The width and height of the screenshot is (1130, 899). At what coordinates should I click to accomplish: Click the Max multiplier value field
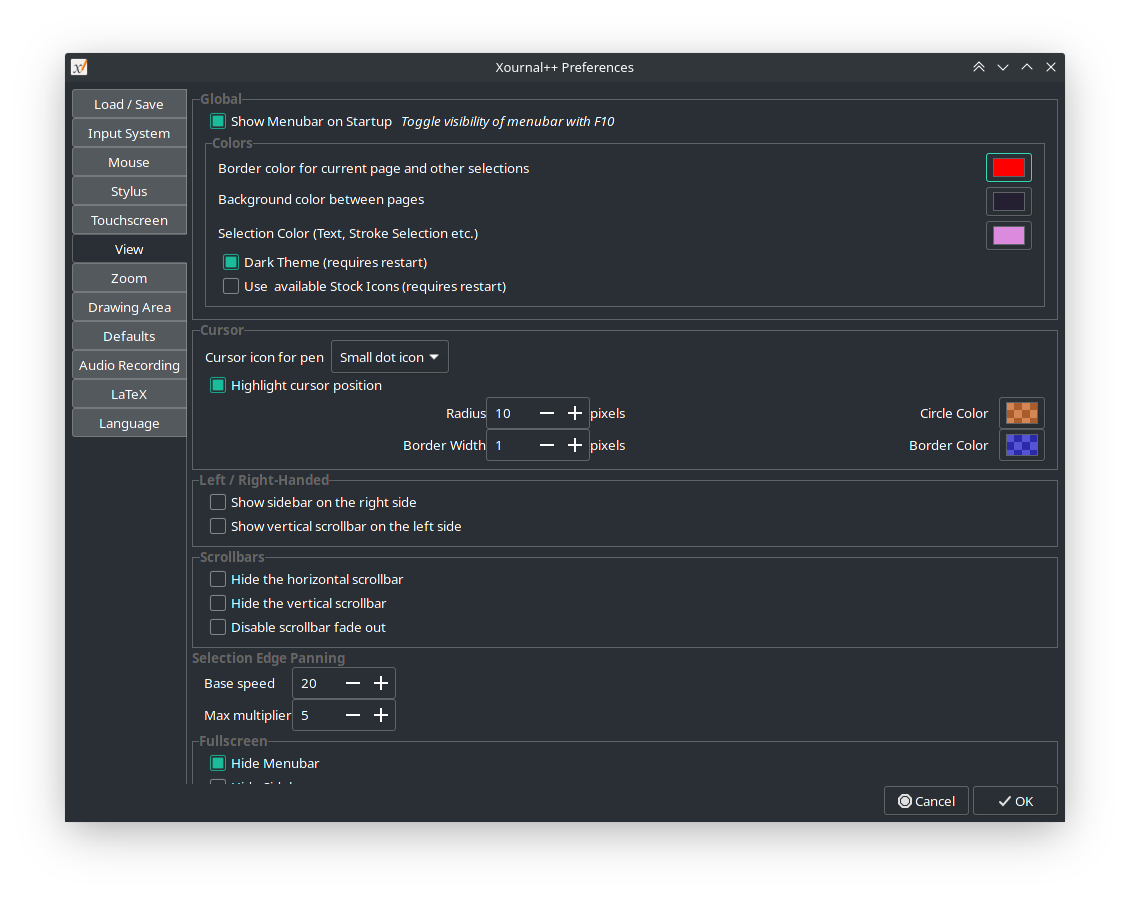click(x=316, y=715)
